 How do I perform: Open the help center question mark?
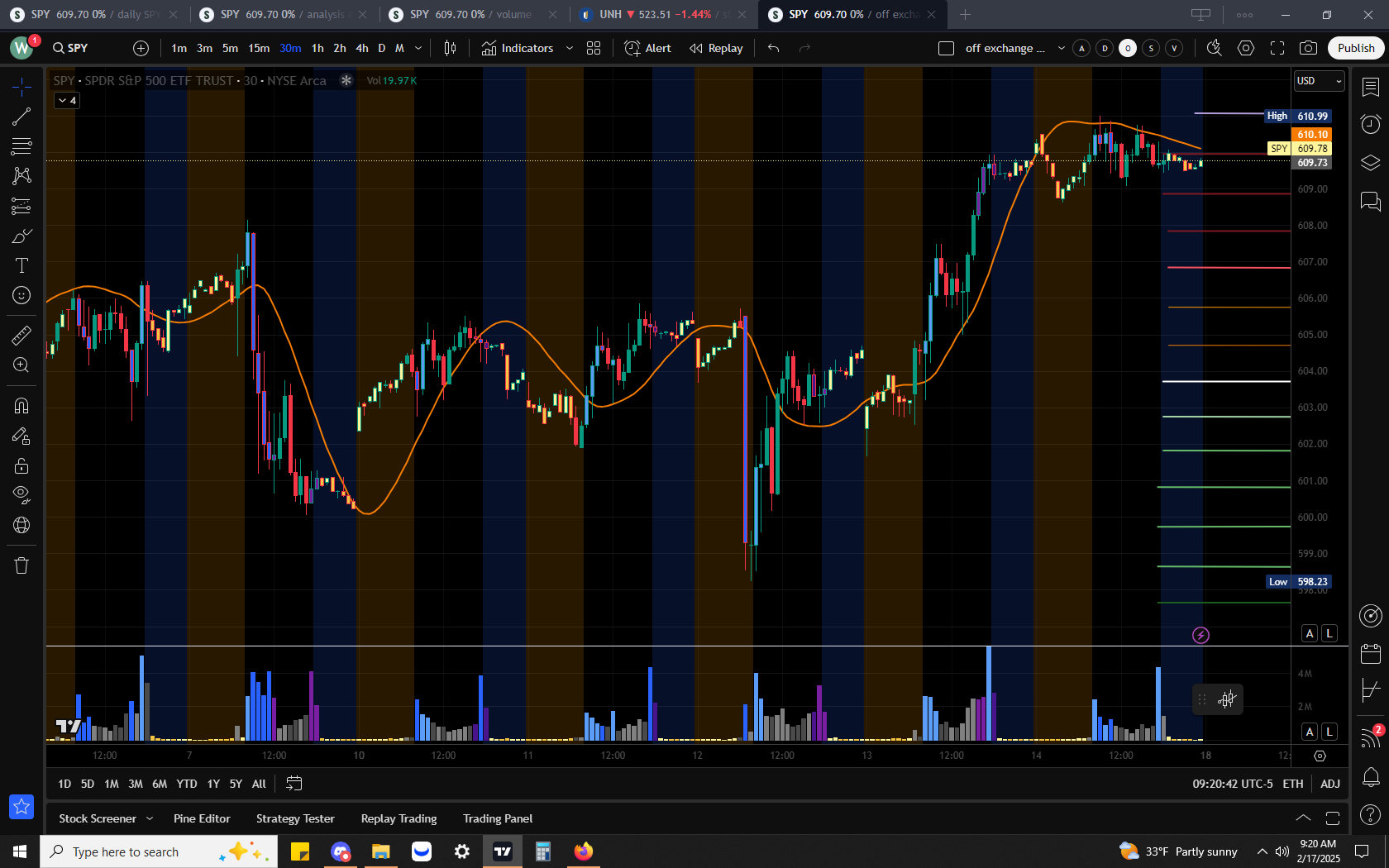pos(1371,815)
